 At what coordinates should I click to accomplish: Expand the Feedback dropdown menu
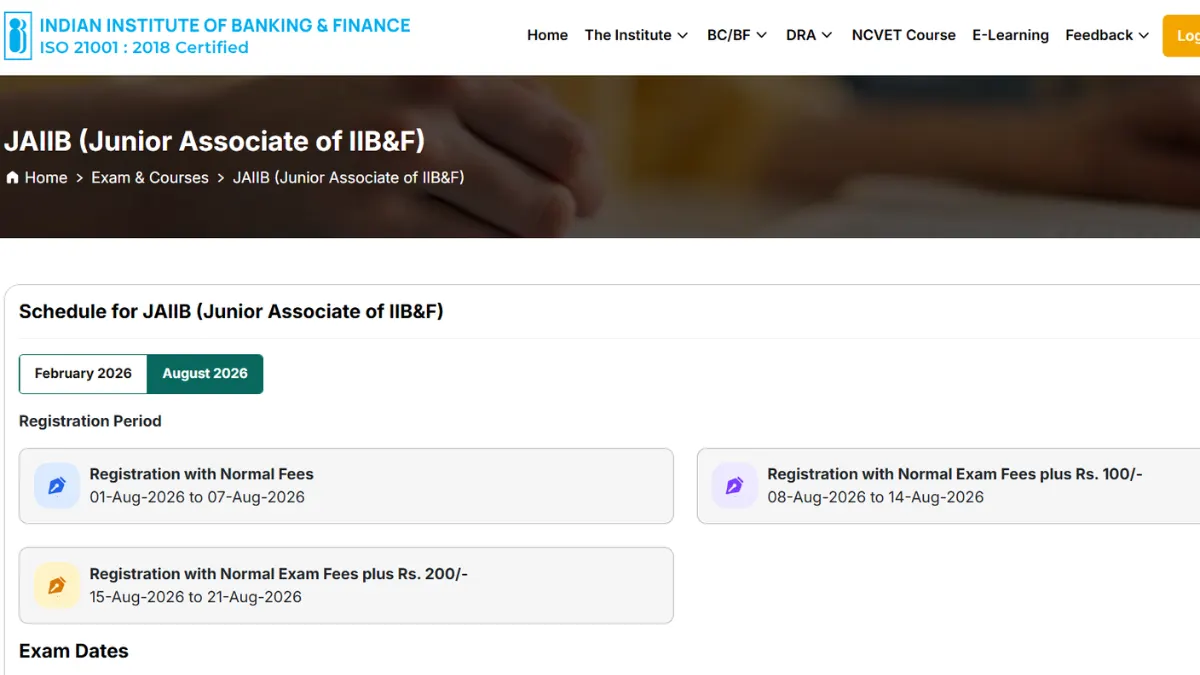pyautogui.click(x=1106, y=35)
